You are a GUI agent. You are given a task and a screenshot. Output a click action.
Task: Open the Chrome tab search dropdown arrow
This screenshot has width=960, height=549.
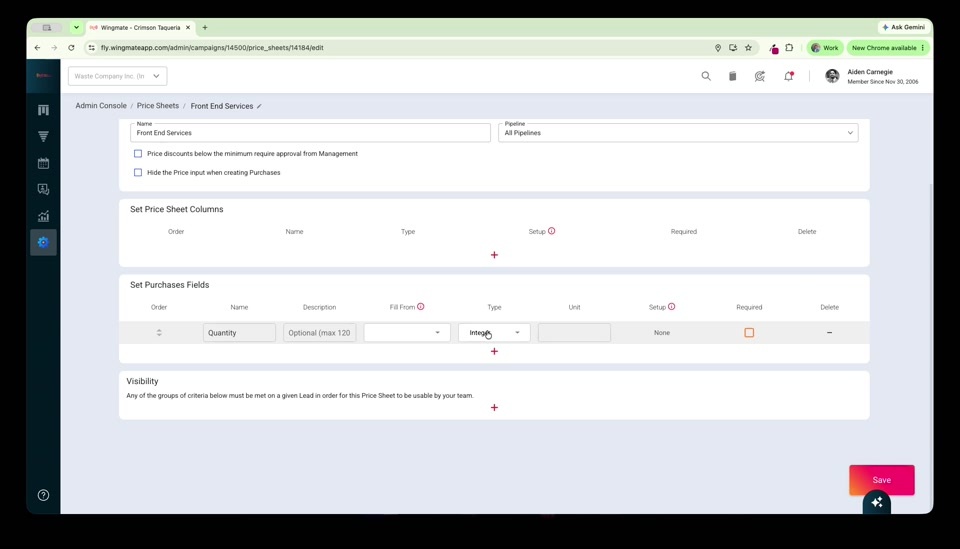click(x=76, y=28)
